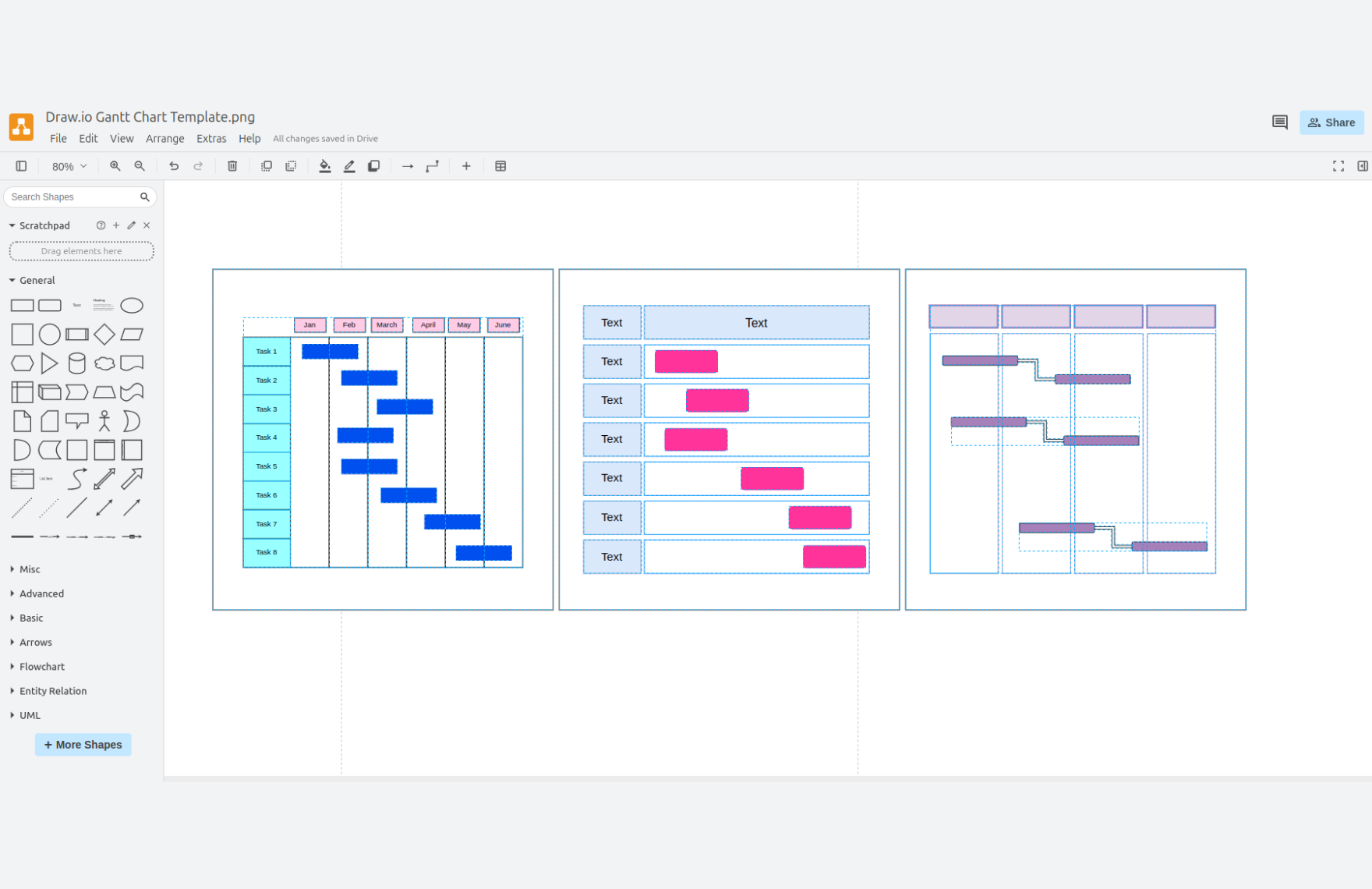1372x889 pixels.
Task: Expand the UML shapes section
Action: (x=29, y=714)
